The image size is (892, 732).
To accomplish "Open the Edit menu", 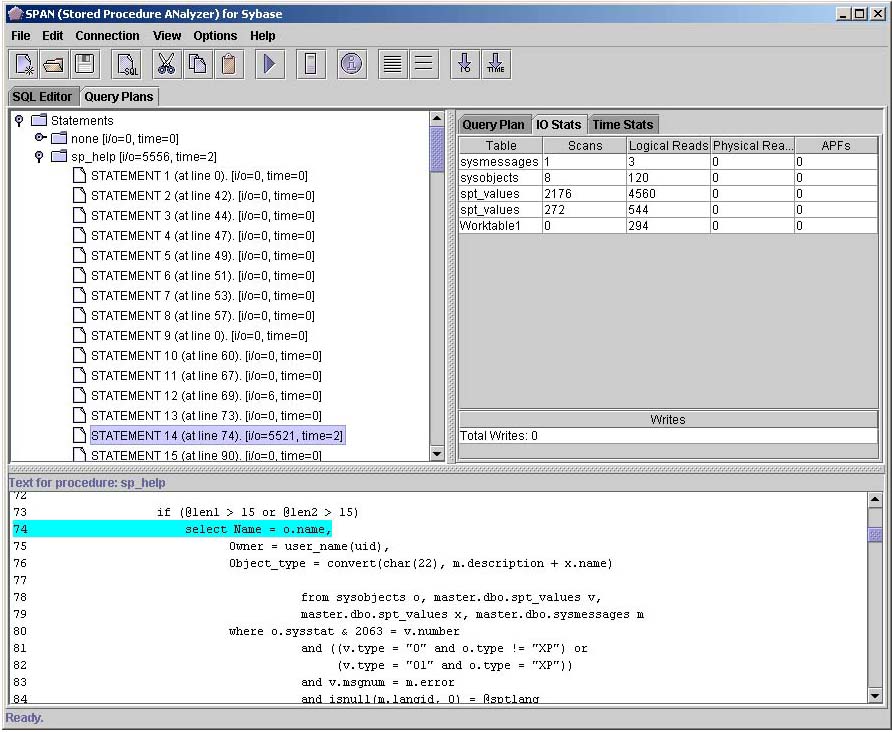I will pos(52,35).
